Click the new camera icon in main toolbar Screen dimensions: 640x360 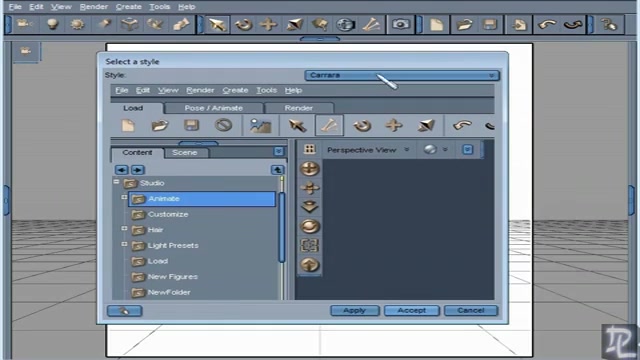coord(24,24)
